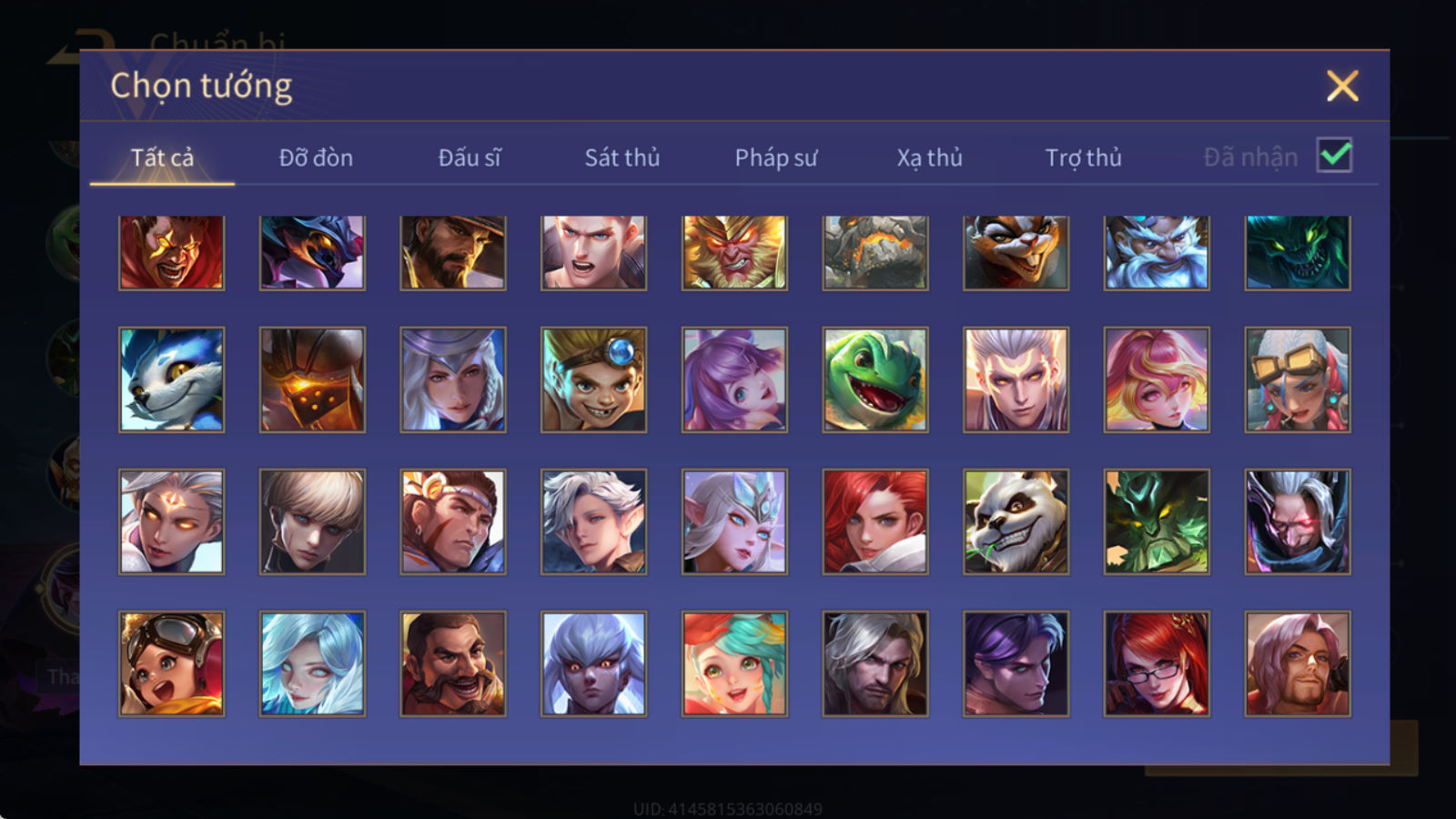Viewport: 1456px width, 819px height.
Task: Select the ice-blue haired woman portrait
Action: tap(312, 663)
